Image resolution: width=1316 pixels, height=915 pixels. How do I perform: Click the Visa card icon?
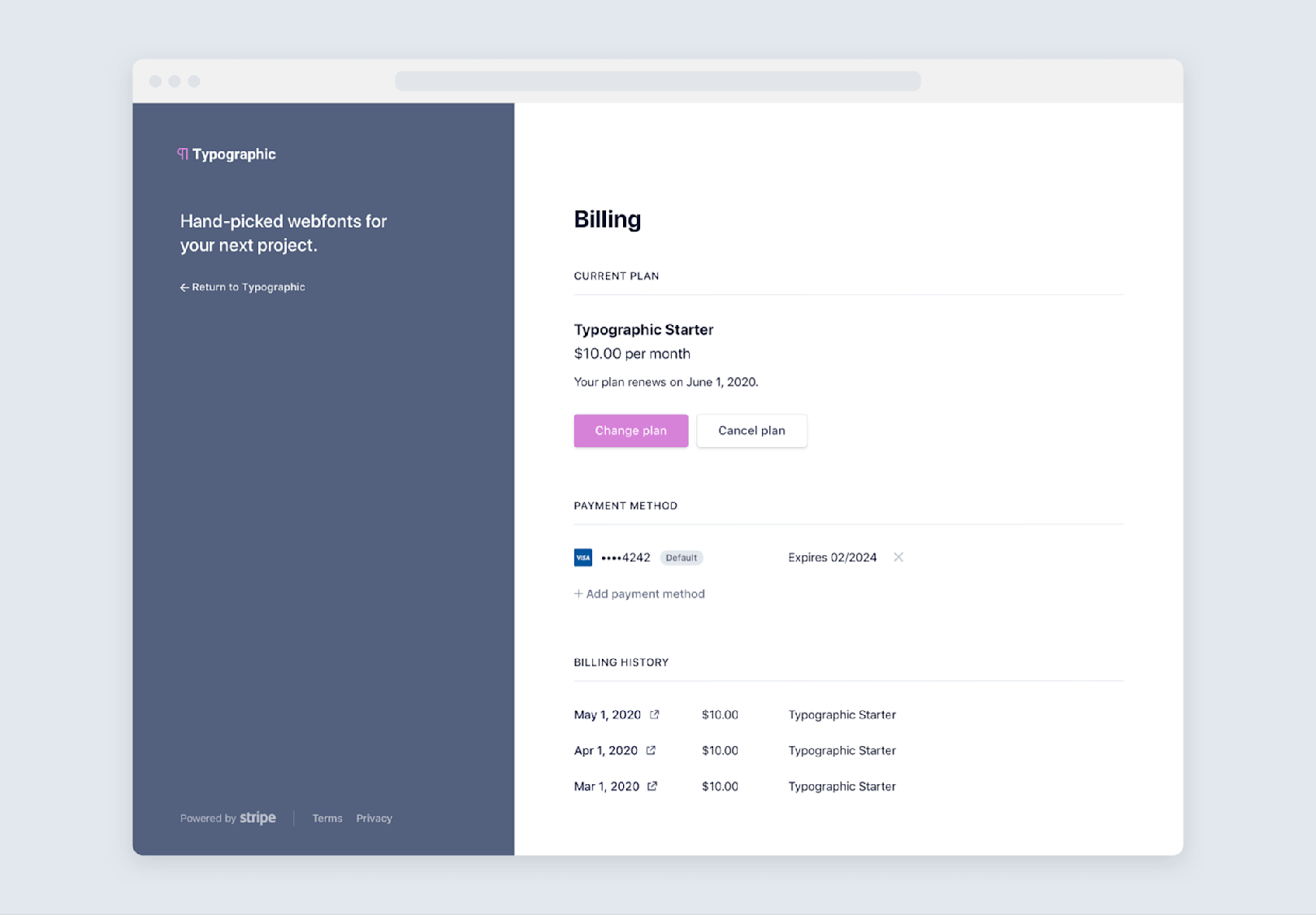coord(583,557)
